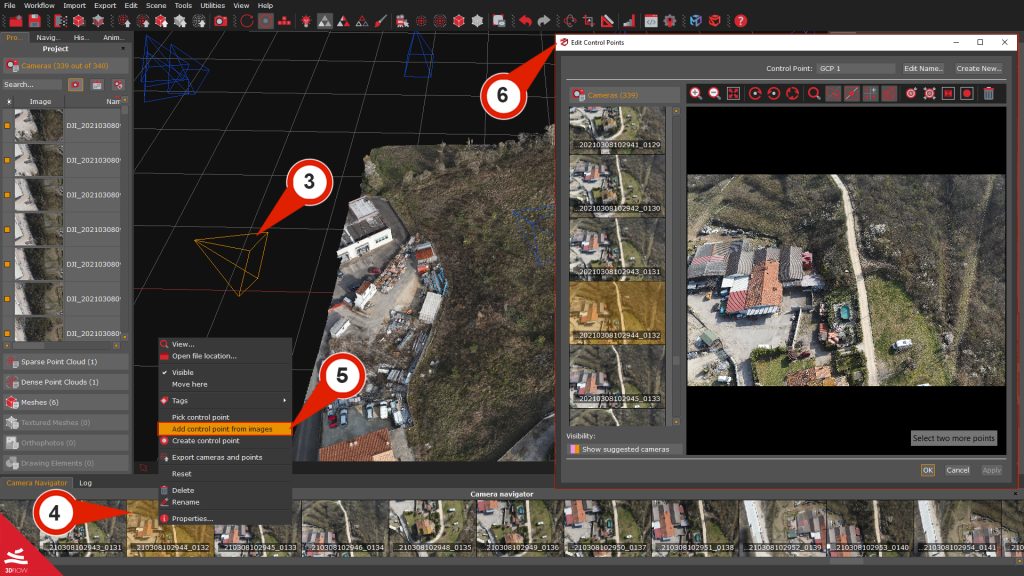Expand Textured Meshes (0) section
Image resolution: width=1024 pixels, height=576 pixels.
65,423
